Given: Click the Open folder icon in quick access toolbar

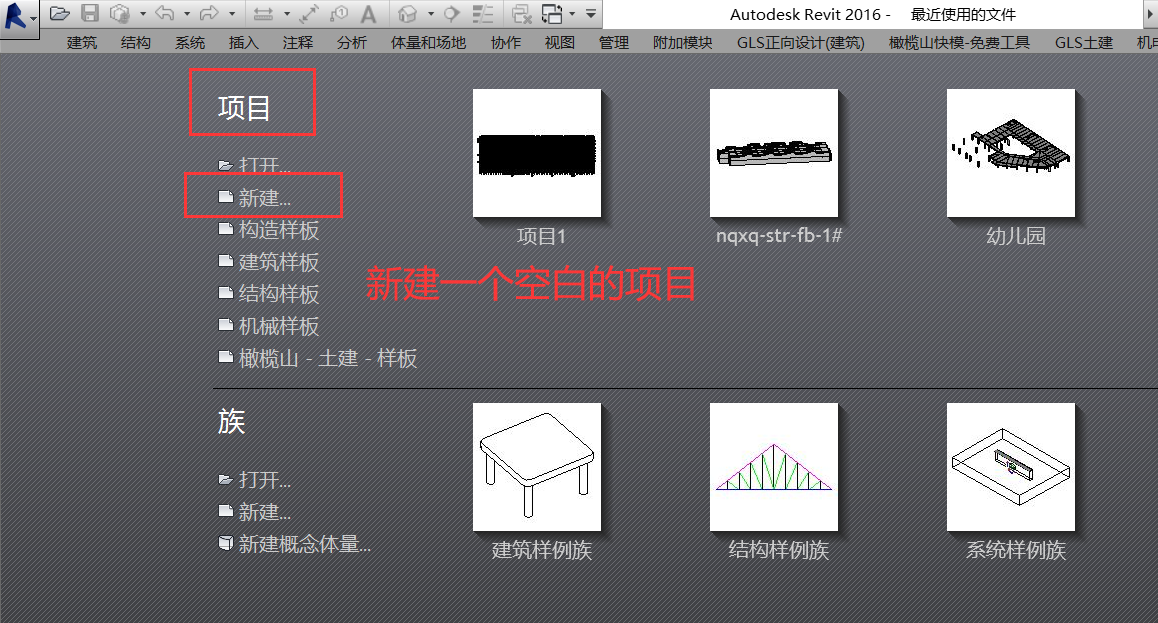Looking at the screenshot, I should pyautogui.click(x=60, y=13).
